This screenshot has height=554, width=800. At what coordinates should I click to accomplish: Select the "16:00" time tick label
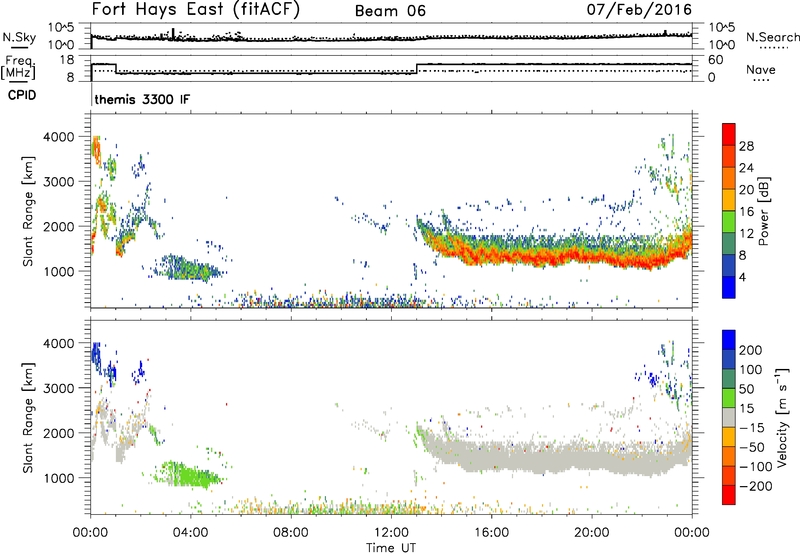click(491, 533)
